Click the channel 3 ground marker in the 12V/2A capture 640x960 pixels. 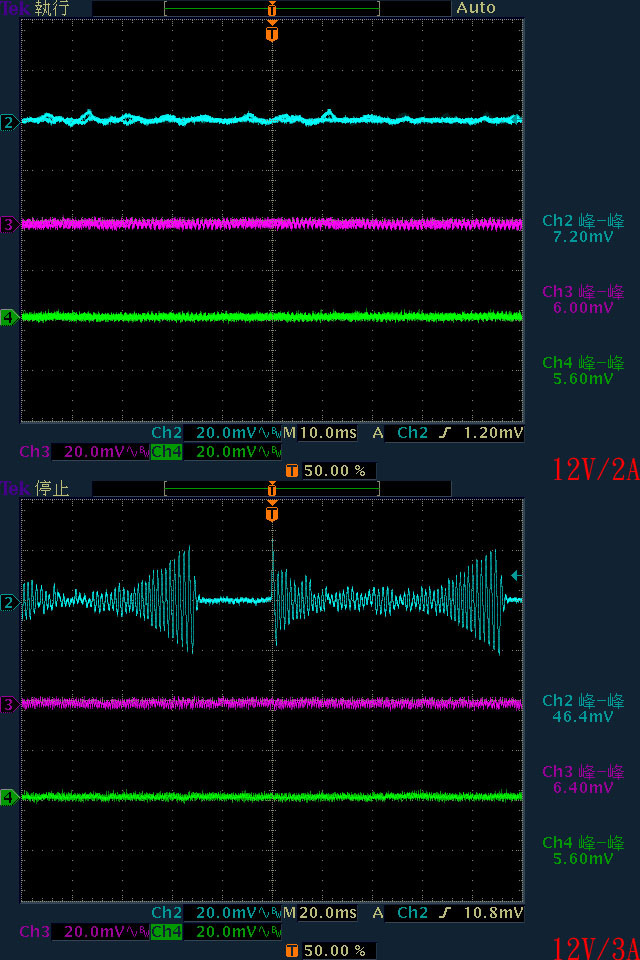point(9,225)
